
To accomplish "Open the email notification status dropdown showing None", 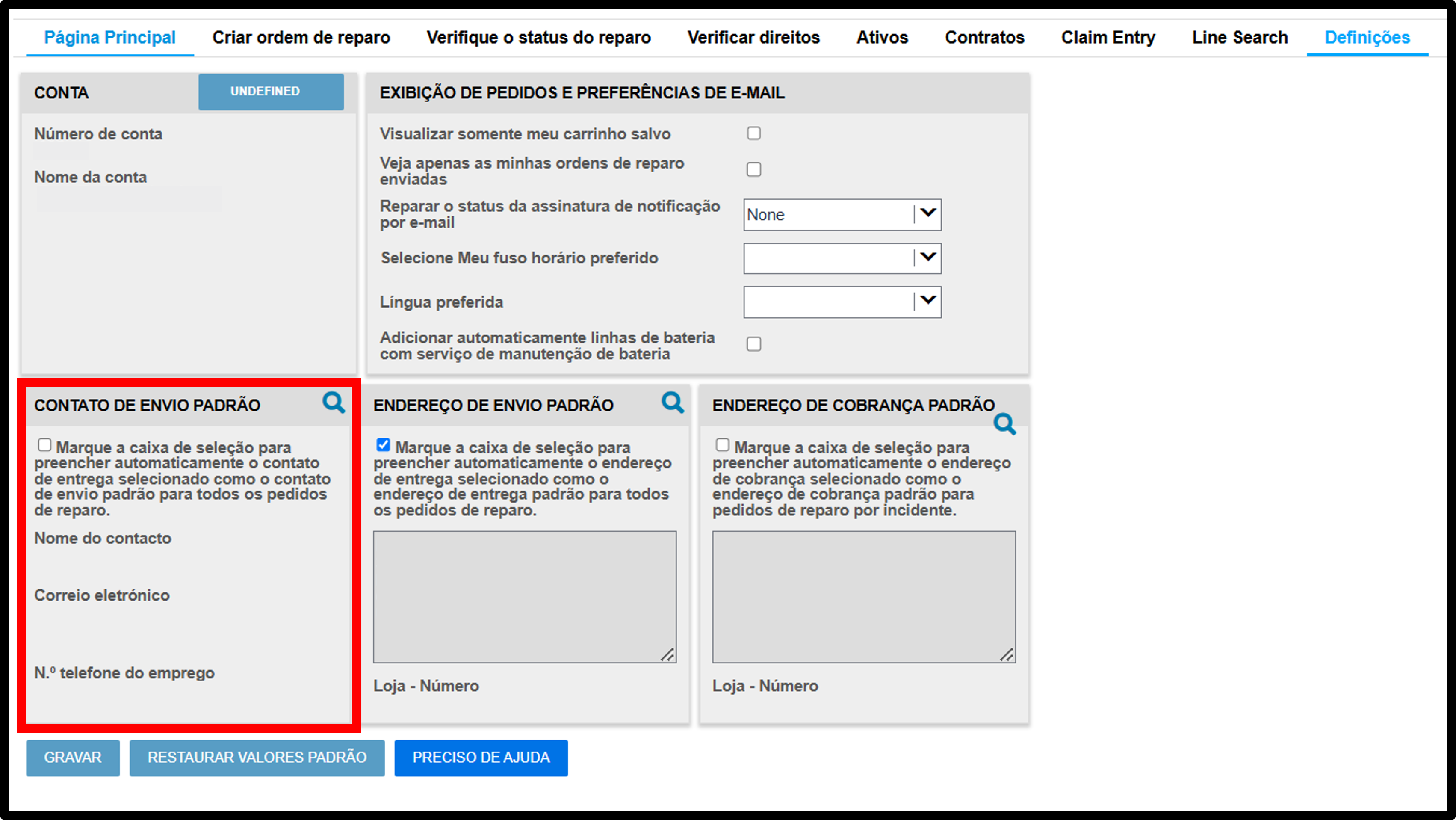I will [842, 215].
